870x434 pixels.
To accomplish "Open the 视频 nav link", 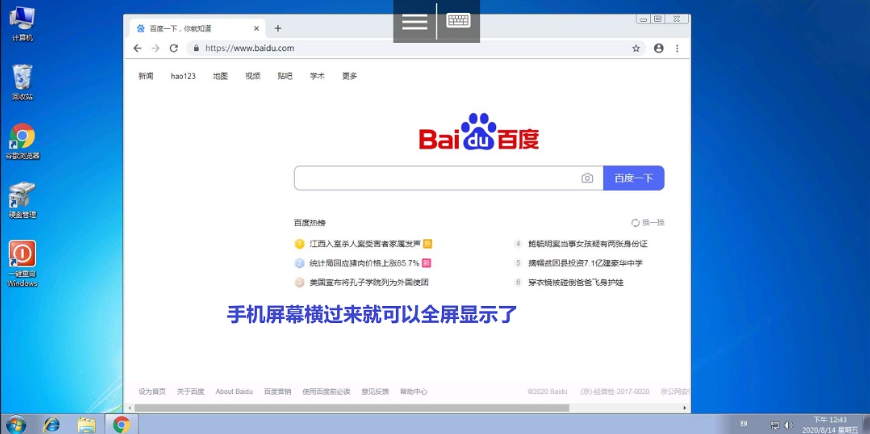I will point(253,76).
